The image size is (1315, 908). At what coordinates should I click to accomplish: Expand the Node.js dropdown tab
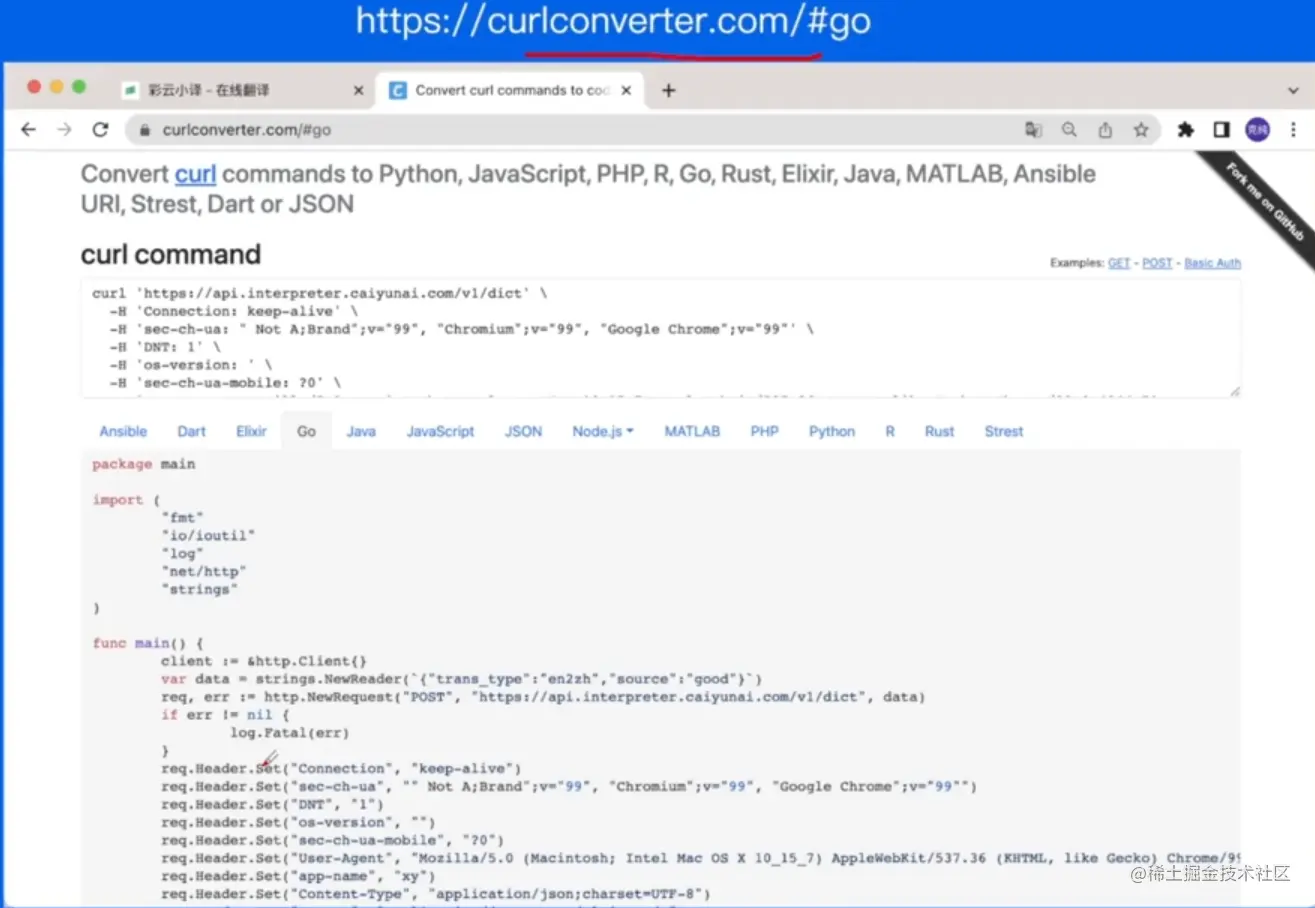(603, 431)
